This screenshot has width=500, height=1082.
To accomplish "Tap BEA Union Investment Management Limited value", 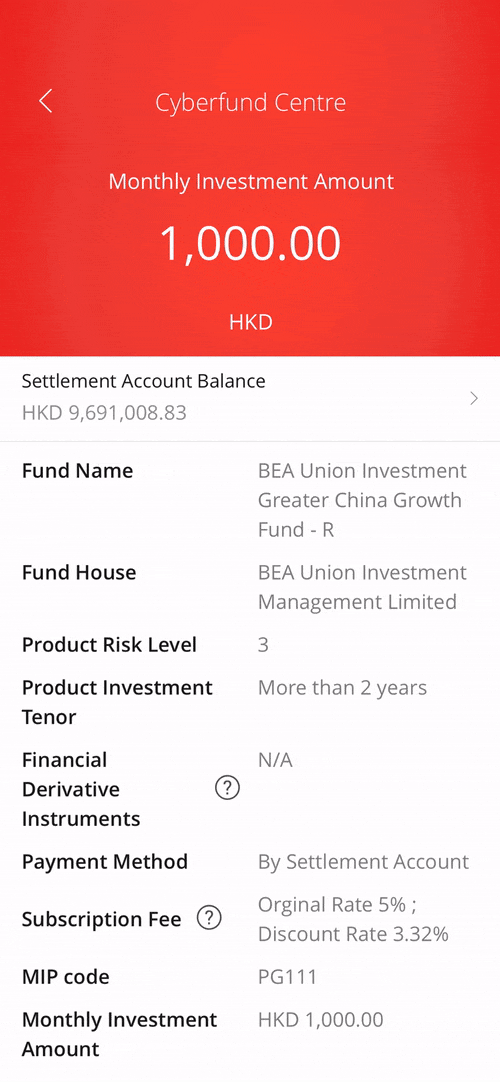I will point(362,587).
